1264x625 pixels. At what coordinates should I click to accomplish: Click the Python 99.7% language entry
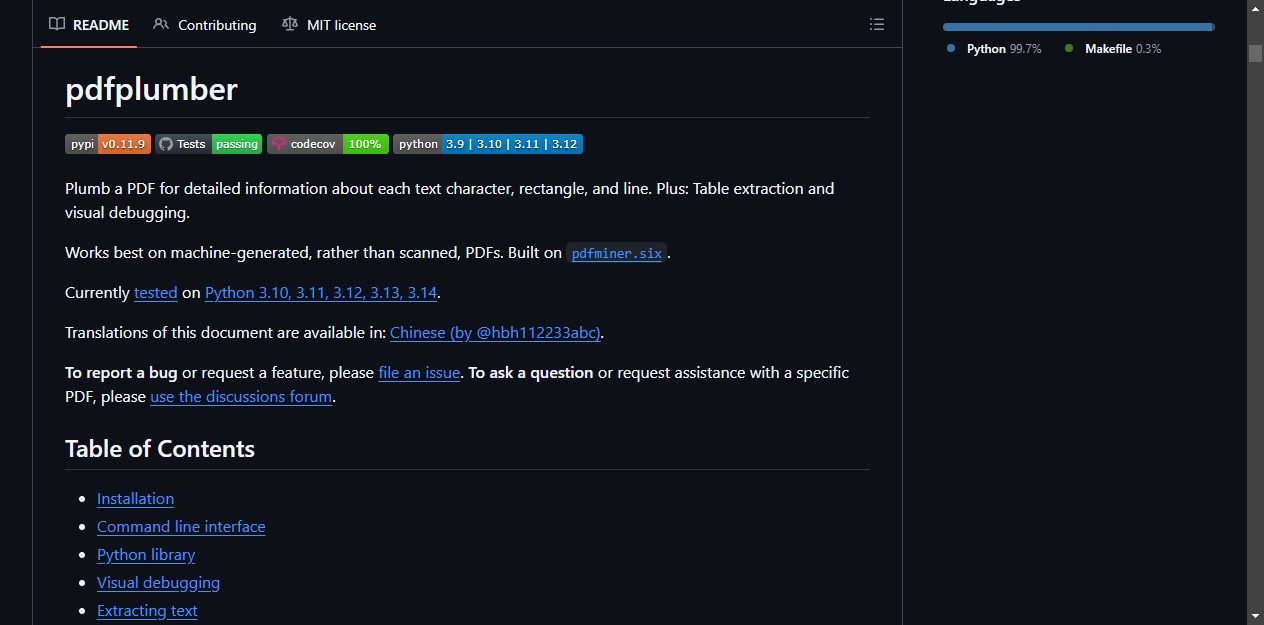994,49
